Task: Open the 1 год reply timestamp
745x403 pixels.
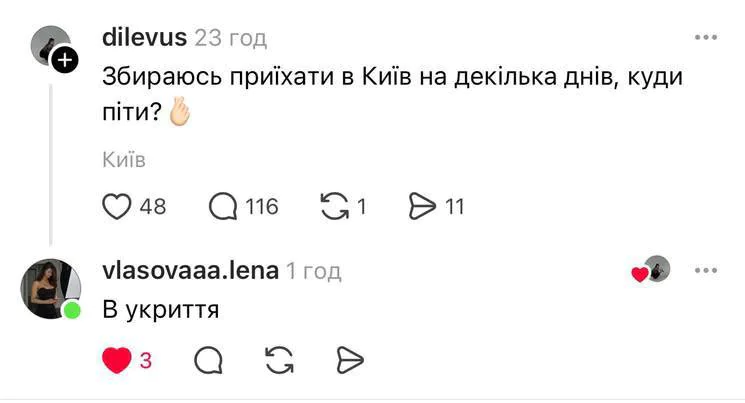Action: [x=313, y=270]
